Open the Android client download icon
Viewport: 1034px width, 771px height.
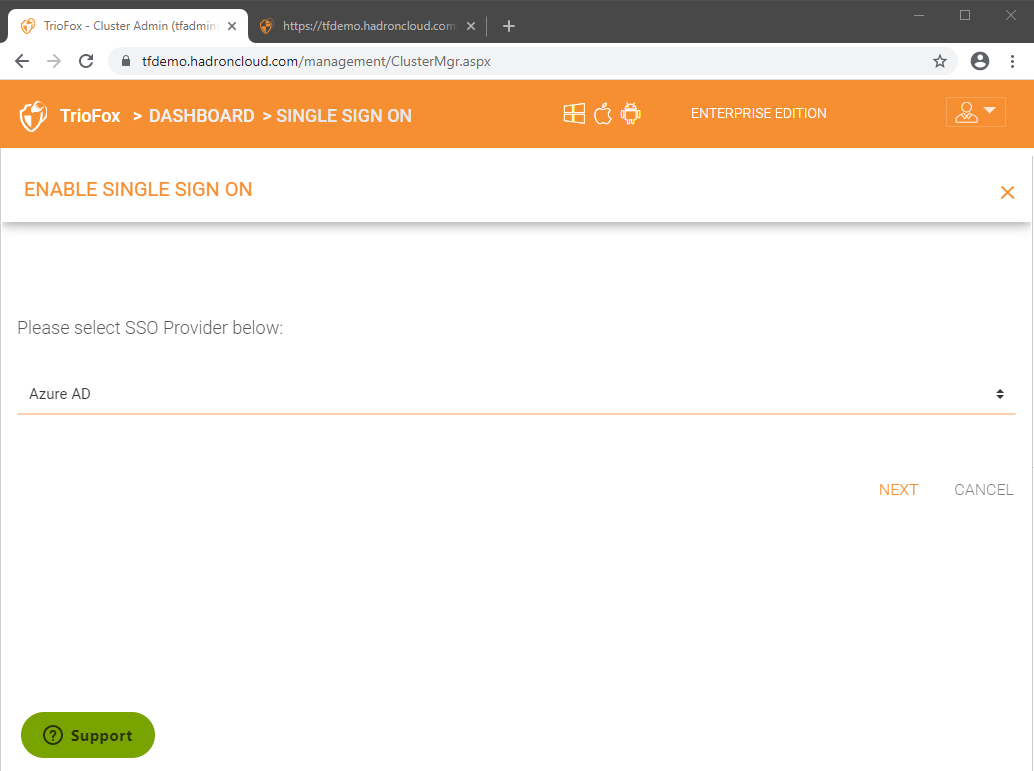[630, 113]
